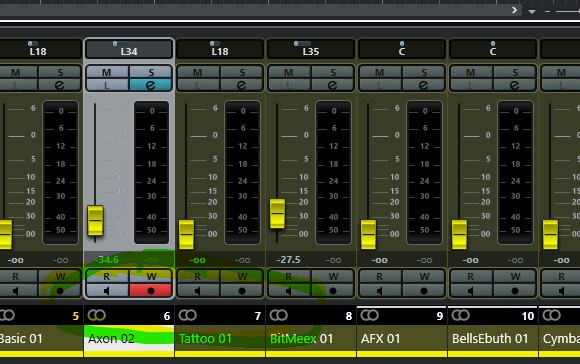Enable Read automation on Tattoo 01
The width and height of the screenshot is (580, 364).
(198, 276)
